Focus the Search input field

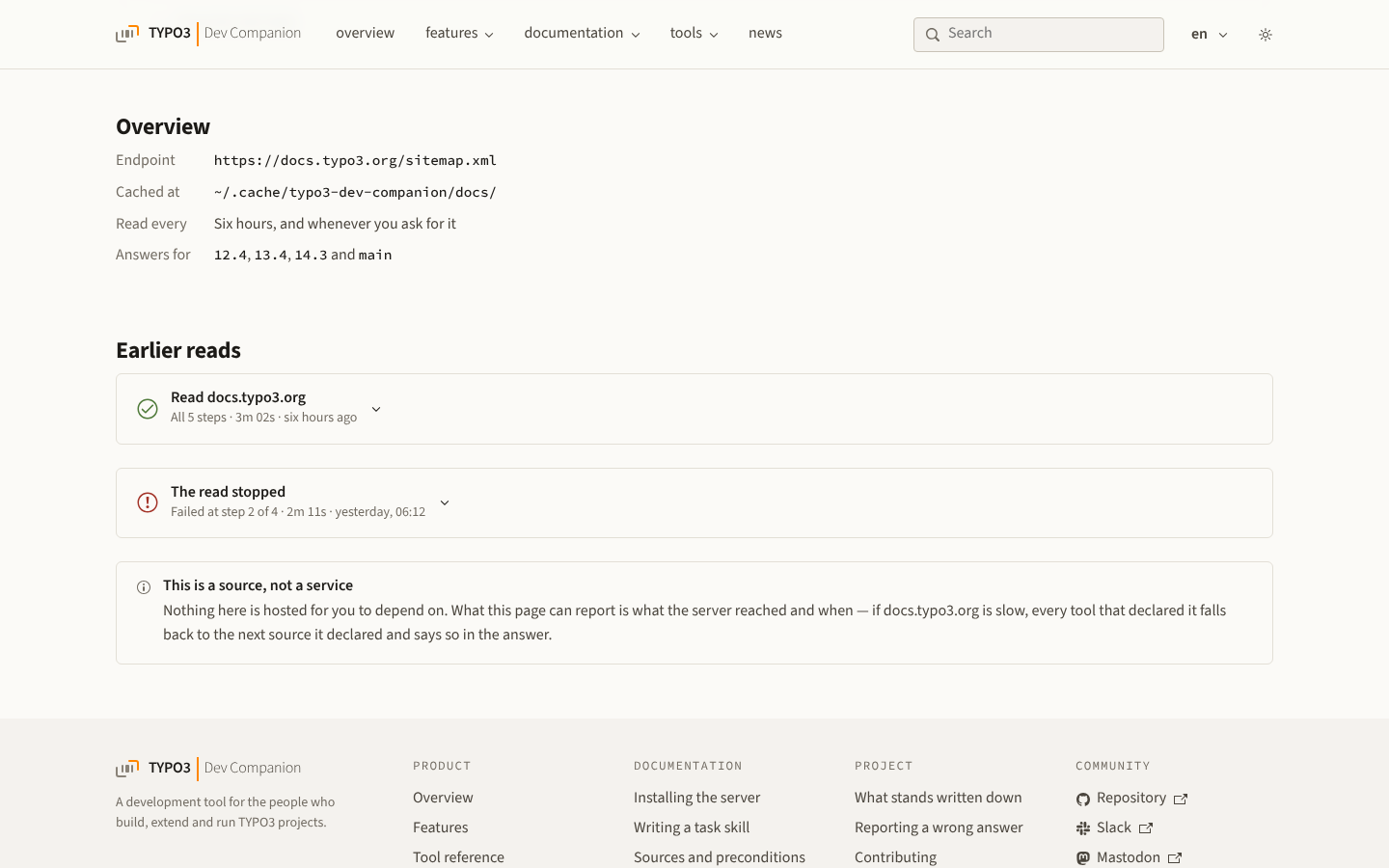point(1039,35)
